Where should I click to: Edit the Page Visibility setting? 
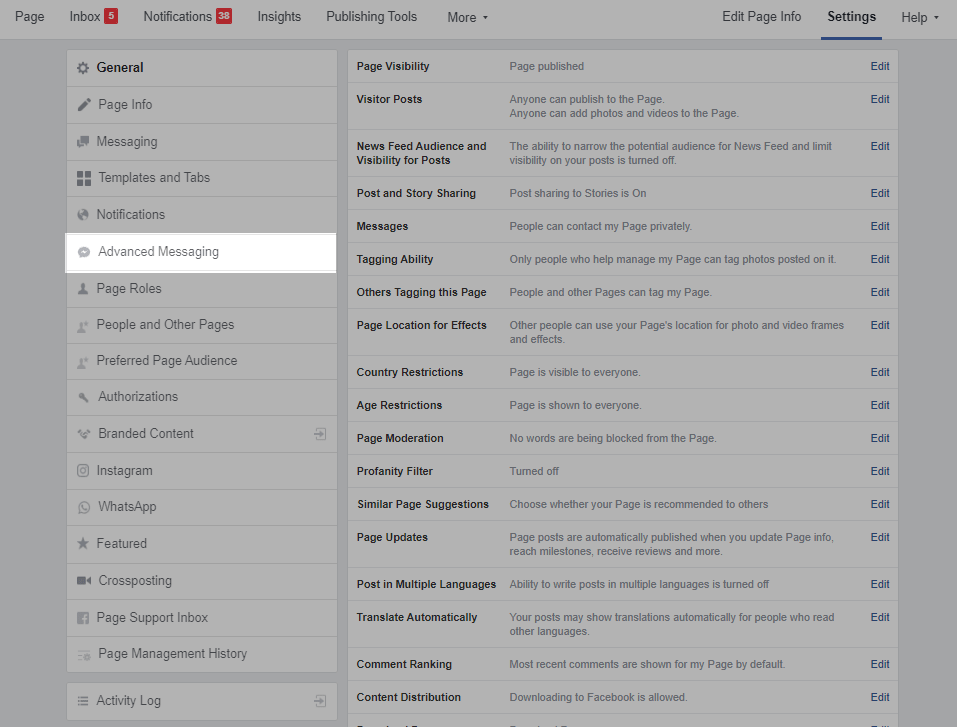879,67
